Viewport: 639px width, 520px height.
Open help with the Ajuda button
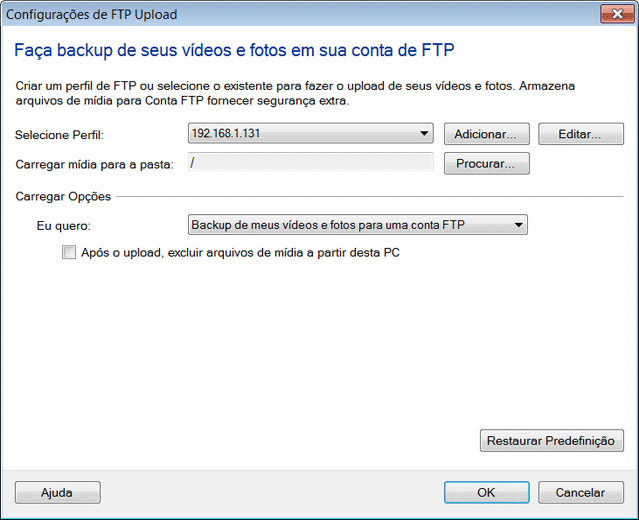(x=57, y=492)
